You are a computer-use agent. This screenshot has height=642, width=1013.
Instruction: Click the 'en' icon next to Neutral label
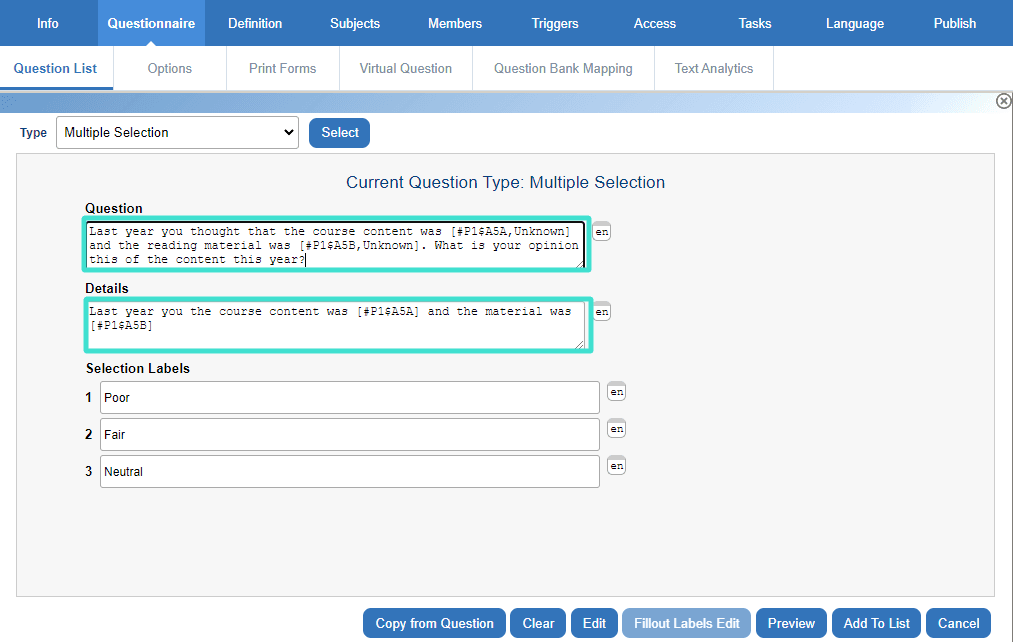pyautogui.click(x=617, y=466)
